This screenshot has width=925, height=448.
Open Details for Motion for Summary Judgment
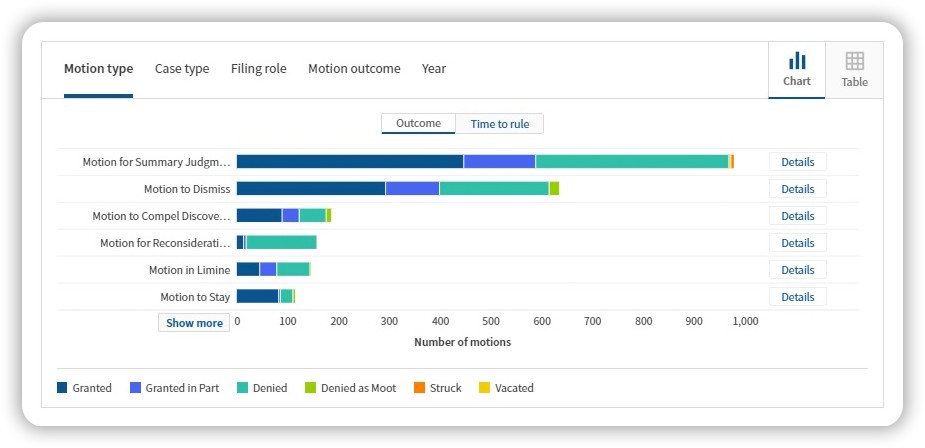tap(798, 162)
